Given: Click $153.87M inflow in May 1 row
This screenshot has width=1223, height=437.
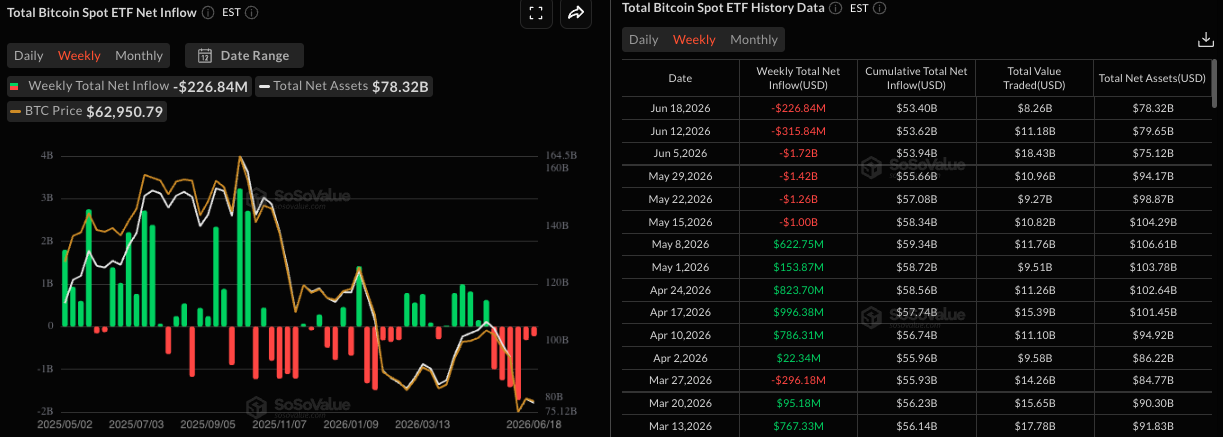Looking at the screenshot, I should click(x=797, y=267).
